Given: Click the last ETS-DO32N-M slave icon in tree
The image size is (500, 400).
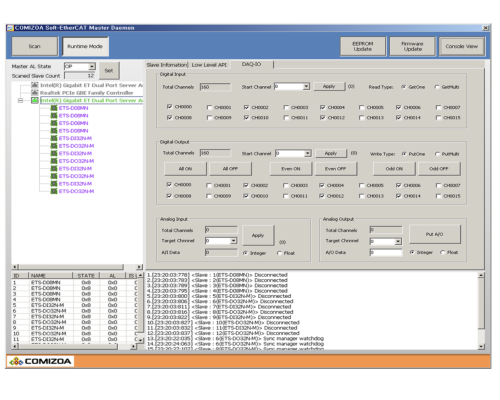Looking at the screenshot, I should click(54, 191).
